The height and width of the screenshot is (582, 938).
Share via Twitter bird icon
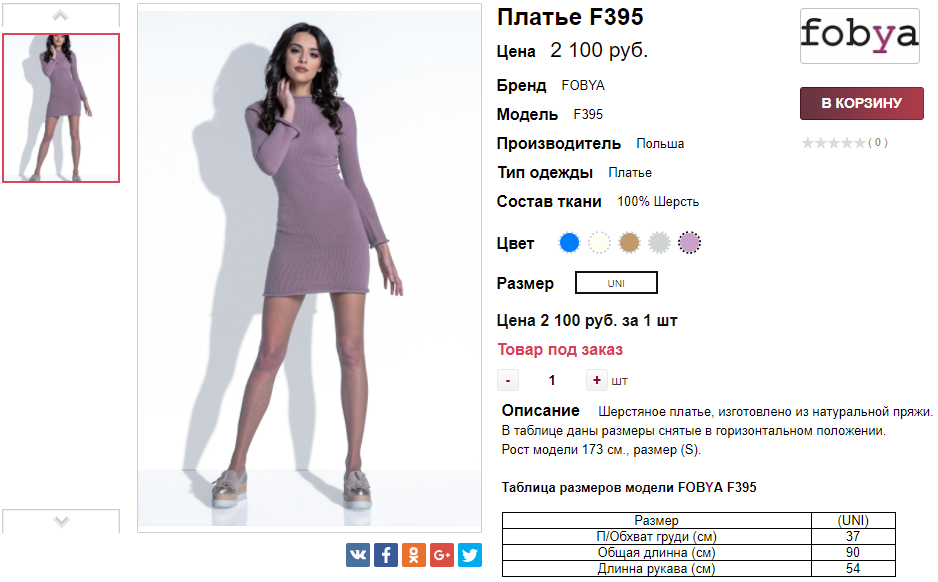click(470, 555)
